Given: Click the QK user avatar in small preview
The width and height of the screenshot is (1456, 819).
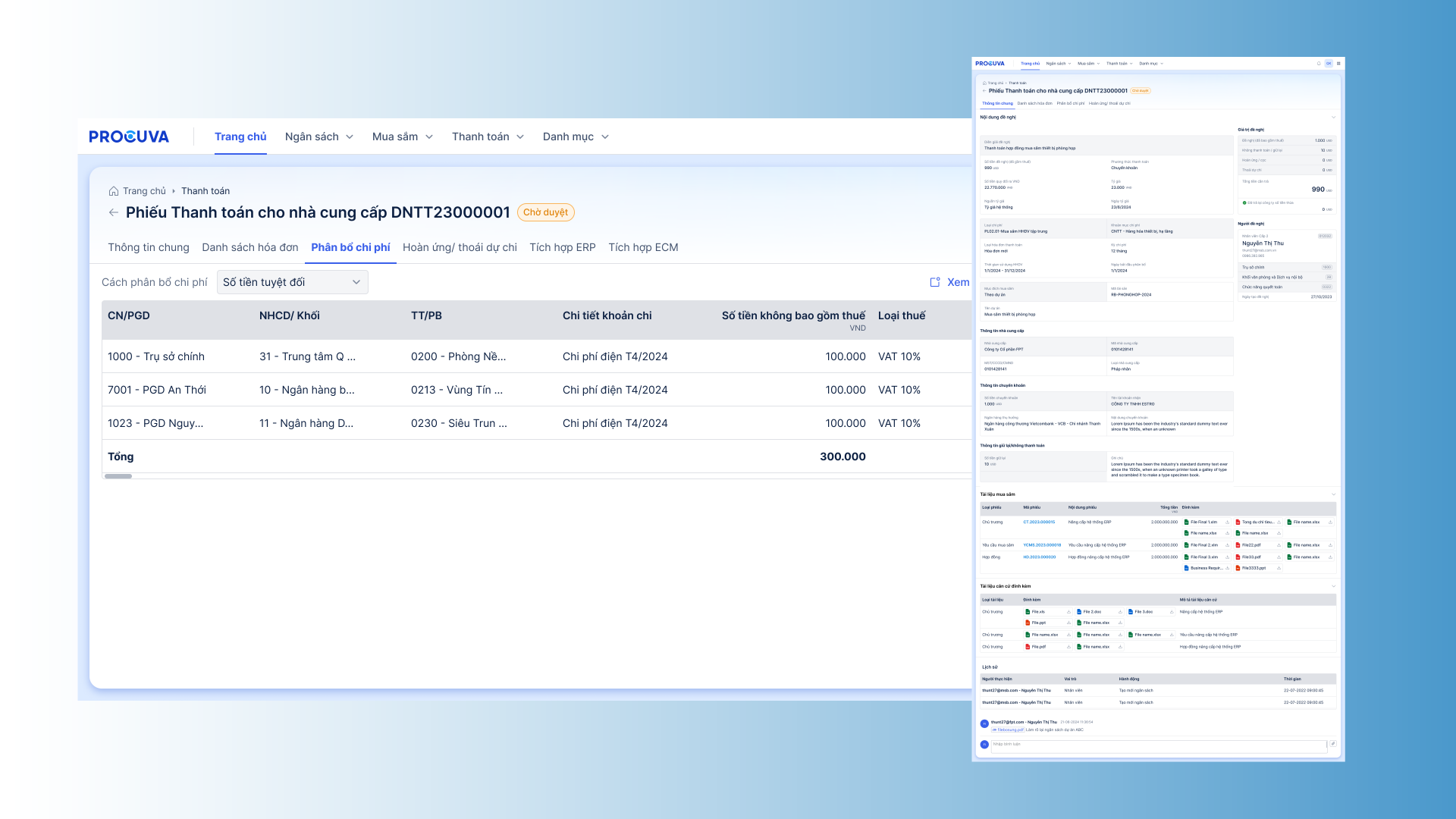Looking at the screenshot, I should coord(1329,64).
